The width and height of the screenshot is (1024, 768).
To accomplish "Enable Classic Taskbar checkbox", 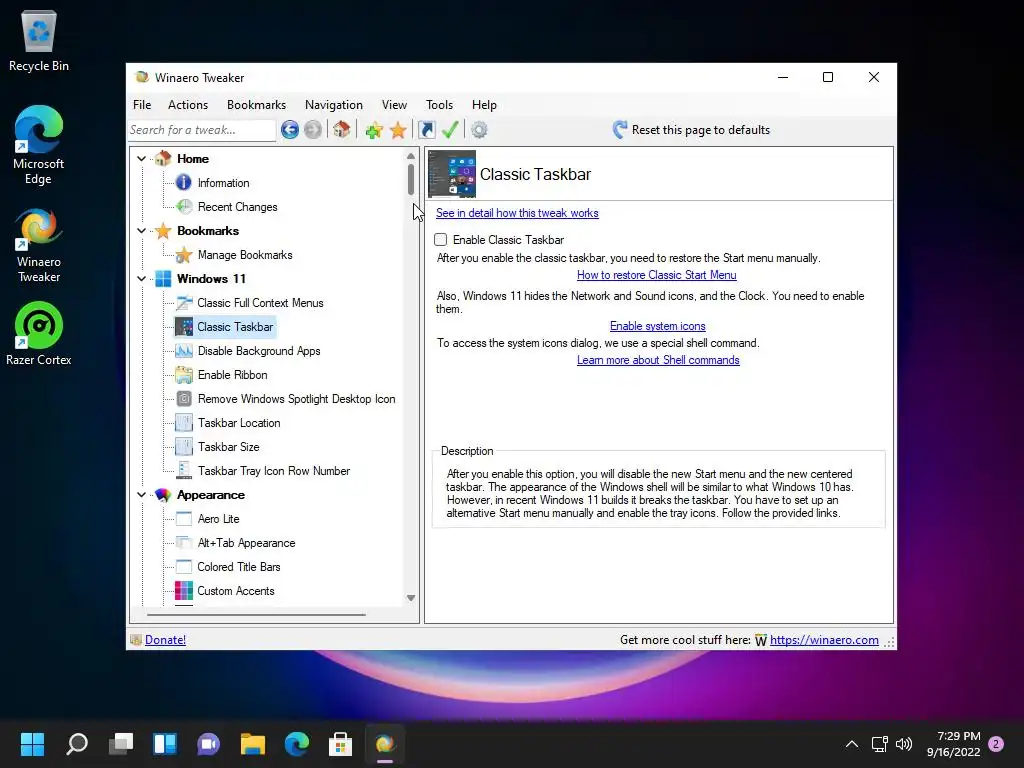I will [x=441, y=240].
